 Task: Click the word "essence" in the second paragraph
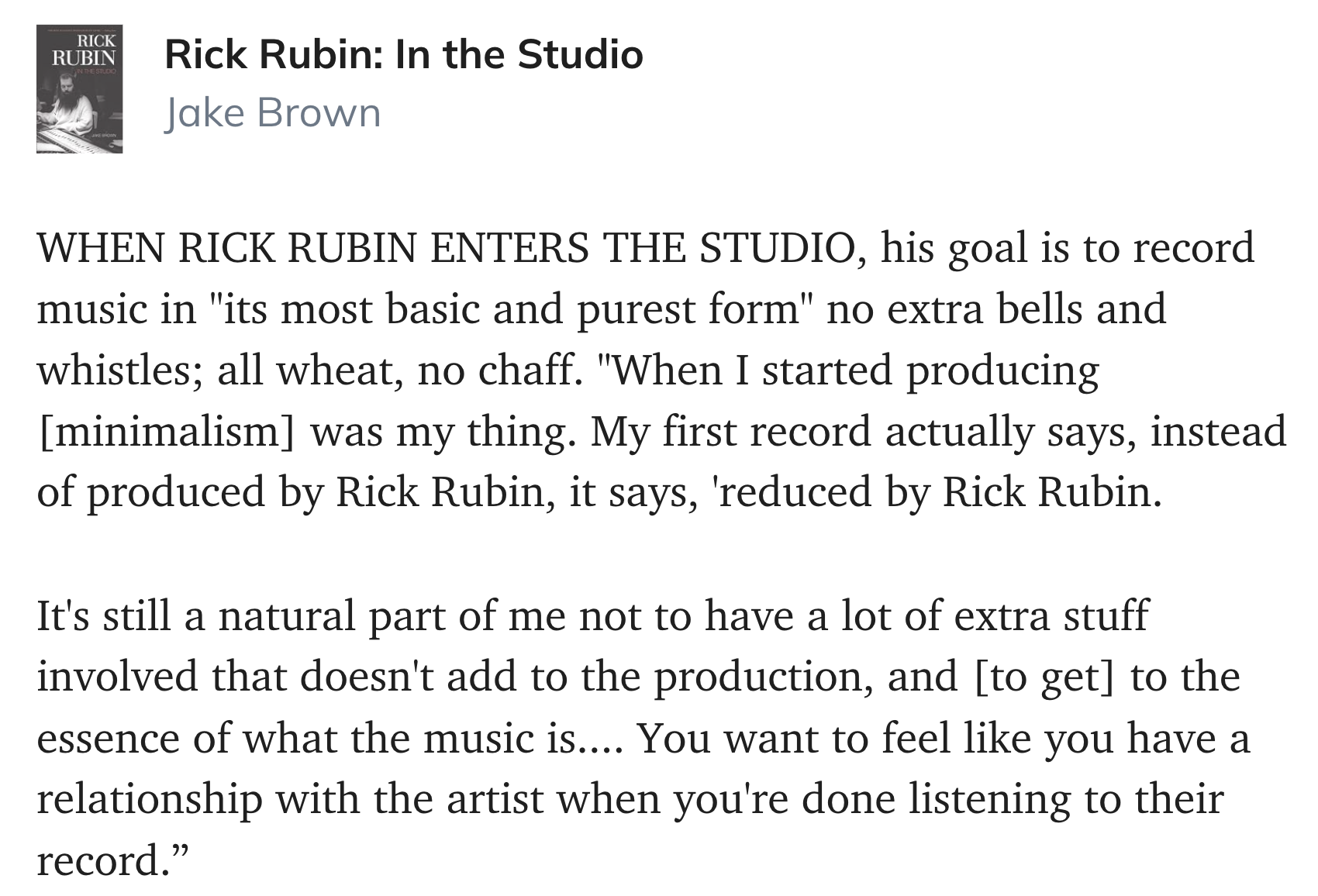coord(108,738)
